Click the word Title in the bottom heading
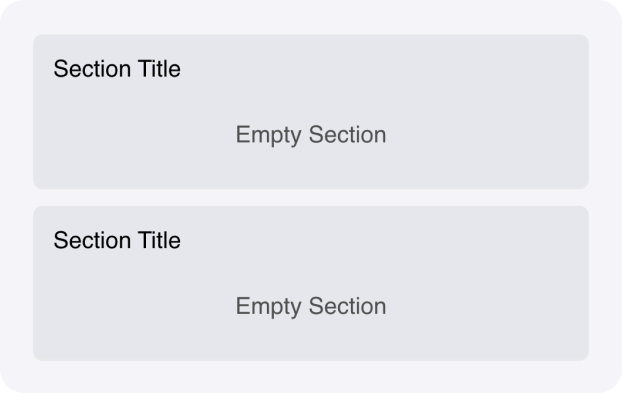This screenshot has width=622, height=393. (x=159, y=240)
